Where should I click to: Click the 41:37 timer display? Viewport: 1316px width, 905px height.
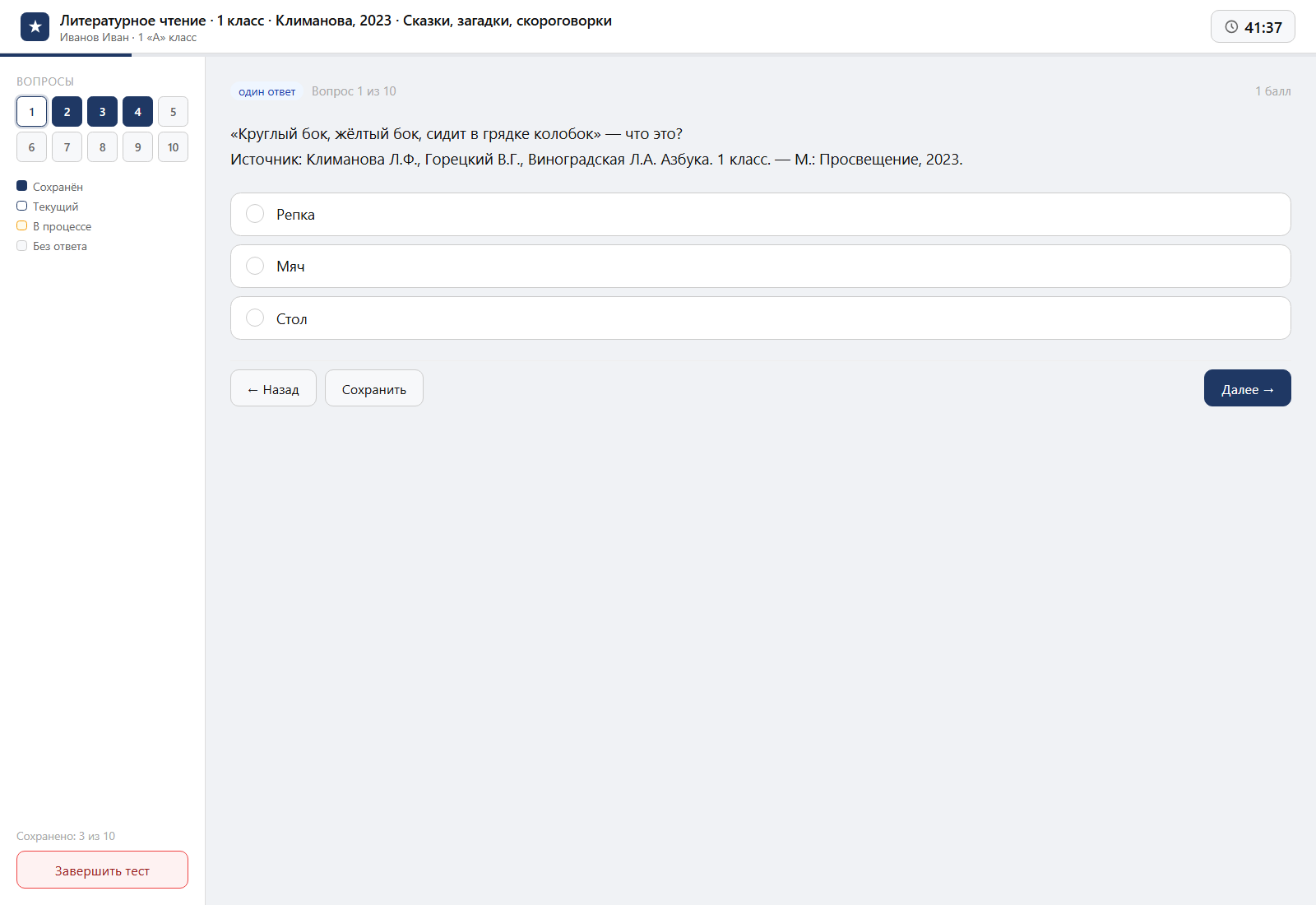1253,27
